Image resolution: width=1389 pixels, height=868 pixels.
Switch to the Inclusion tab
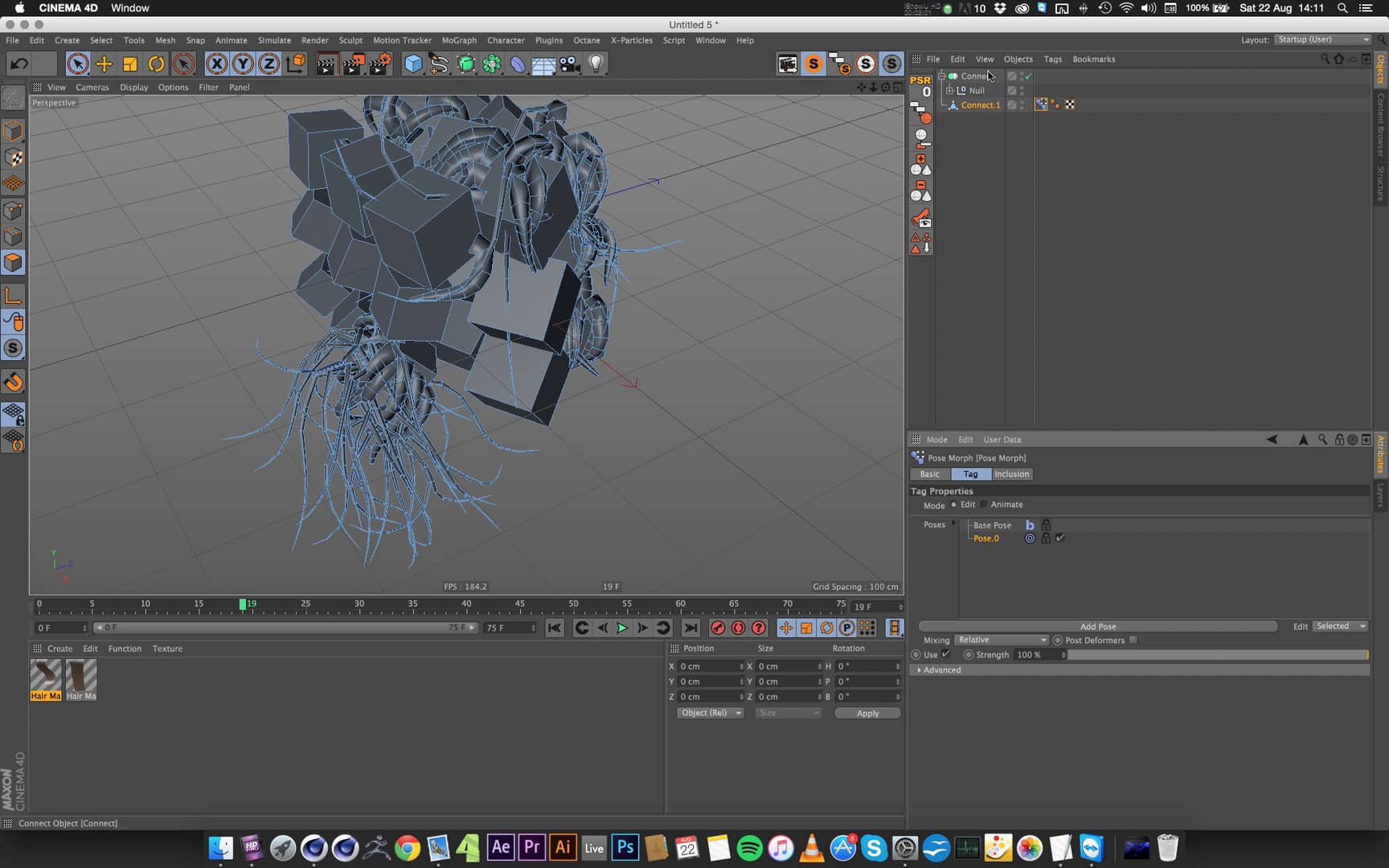pyautogui.click(x=1011, y=473)
